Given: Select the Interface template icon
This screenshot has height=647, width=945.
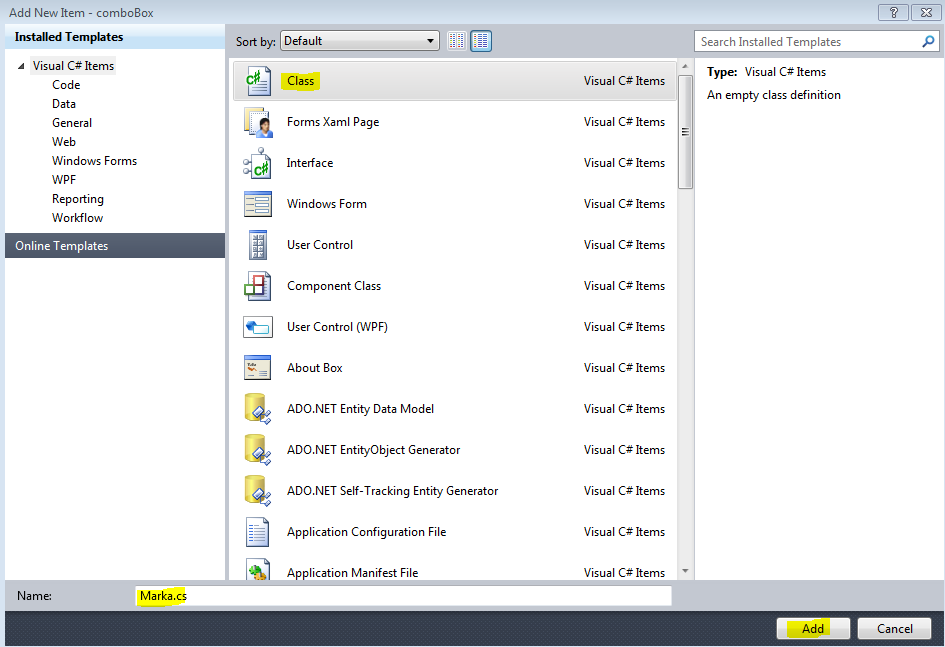Looking at the screenshot, I should 257,163.
